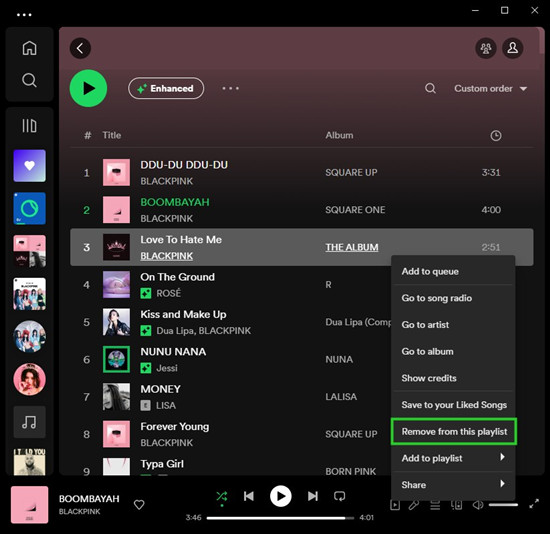Click the duration clock column header

click(x=496, y=135)
